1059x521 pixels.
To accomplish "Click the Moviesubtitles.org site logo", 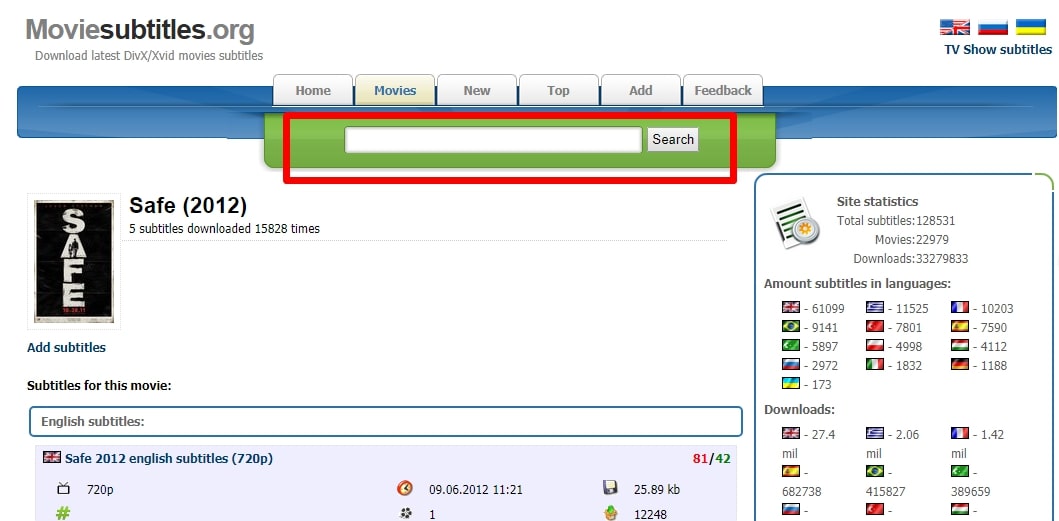I will pos(140,30).
